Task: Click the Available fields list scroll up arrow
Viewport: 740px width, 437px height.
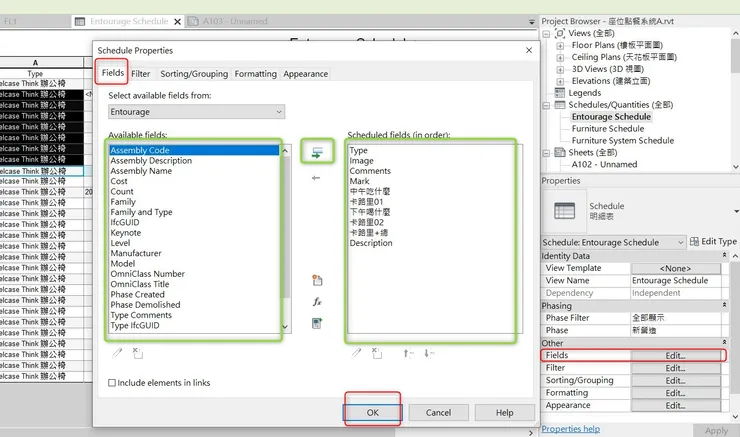Action: [x=285, y=151]
